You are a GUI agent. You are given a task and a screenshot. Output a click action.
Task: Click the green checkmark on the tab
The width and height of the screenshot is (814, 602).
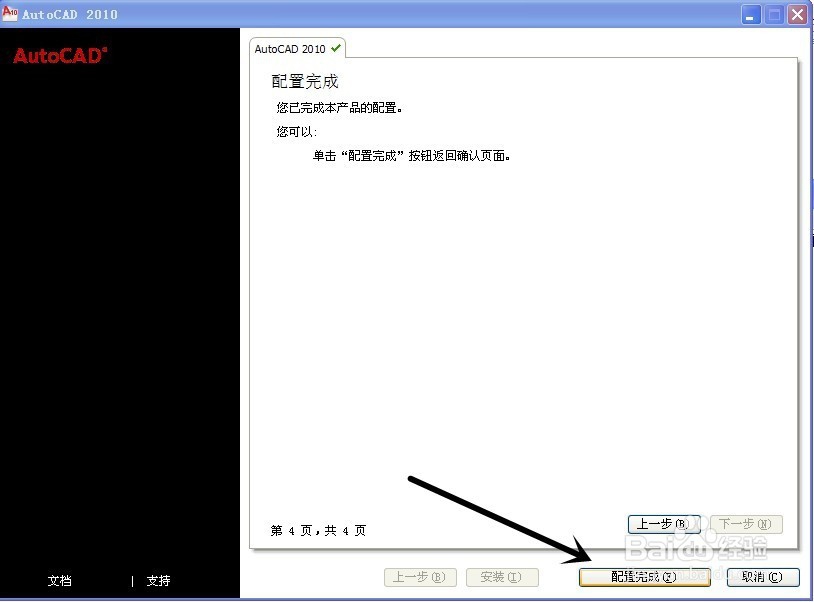(x=336, y=48)
